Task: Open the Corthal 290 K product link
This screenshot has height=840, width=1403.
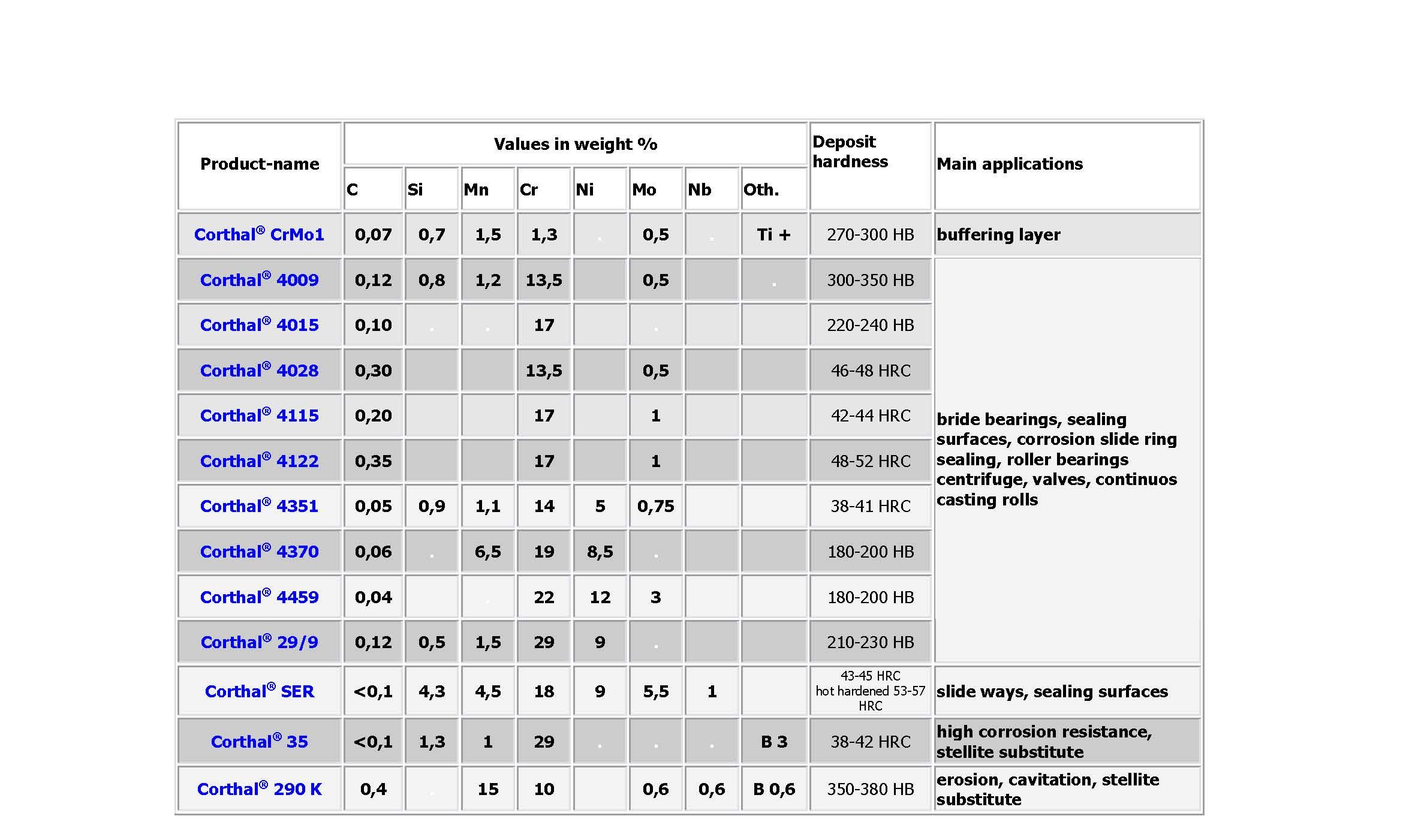Action: (259, 789)
